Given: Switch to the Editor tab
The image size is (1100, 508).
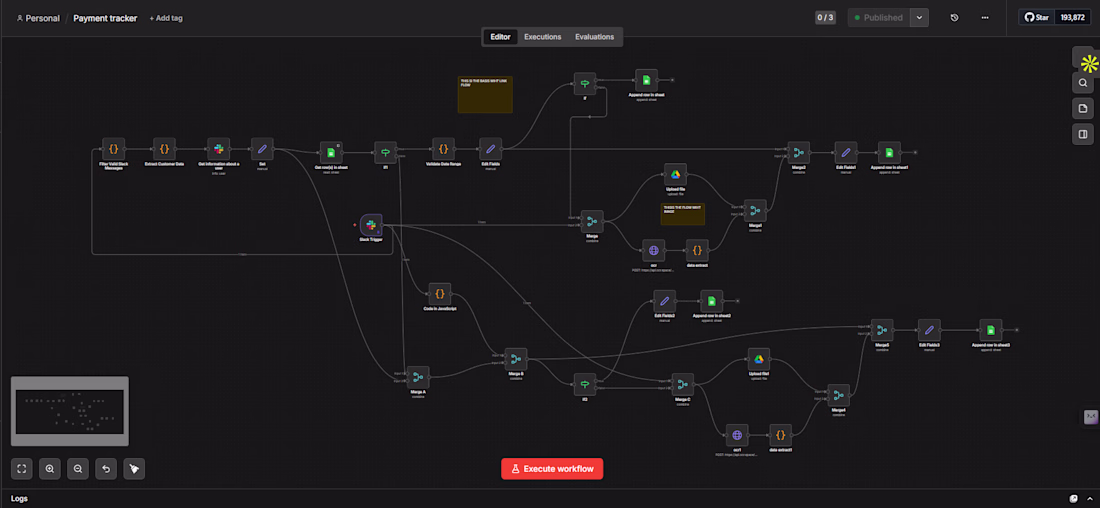Looking at the screenshot, I should [x=500, y=36].
